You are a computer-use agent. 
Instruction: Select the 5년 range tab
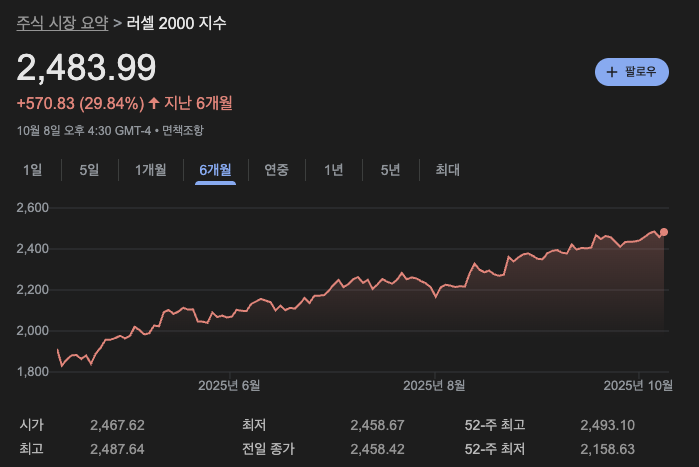pos(390,170)
